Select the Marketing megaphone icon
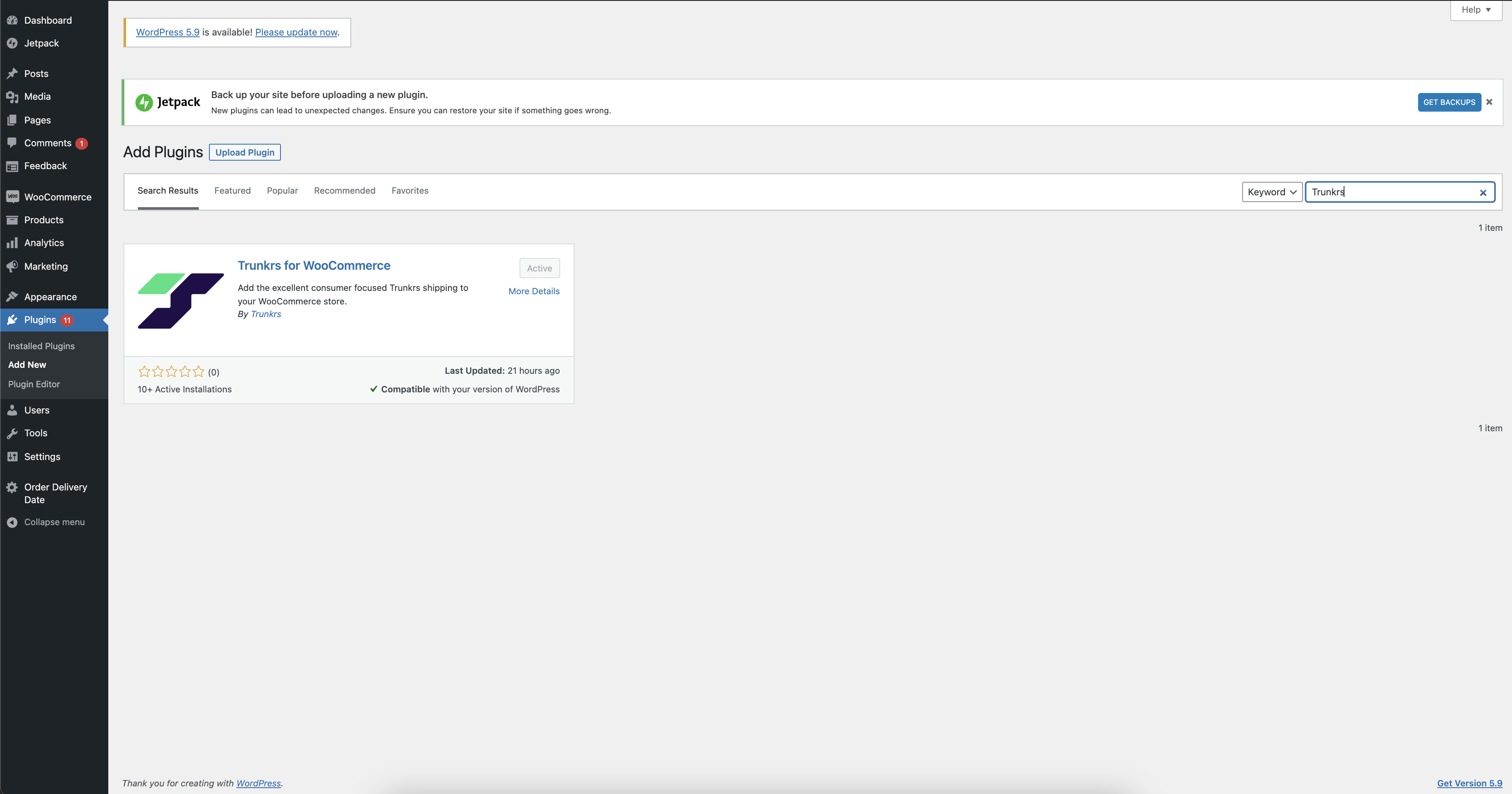The height and width of the screenshot is (794, 1512). 12,266
